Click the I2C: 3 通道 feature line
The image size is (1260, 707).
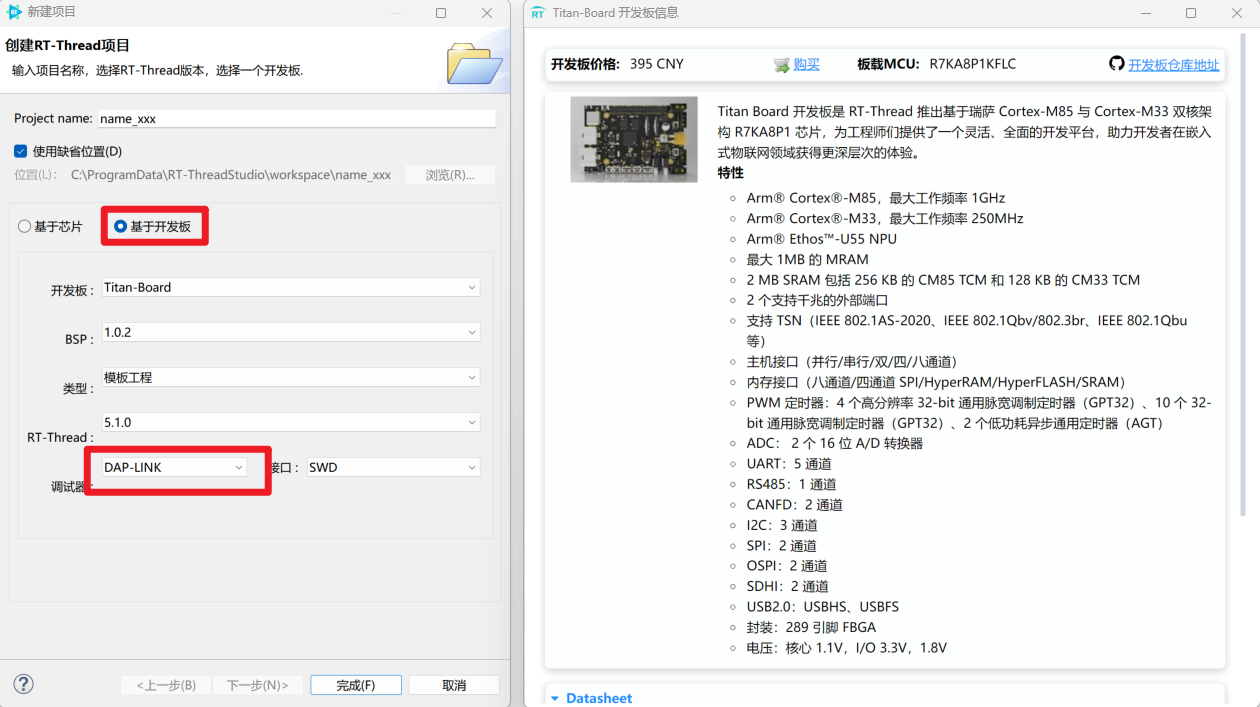(782, 525)
